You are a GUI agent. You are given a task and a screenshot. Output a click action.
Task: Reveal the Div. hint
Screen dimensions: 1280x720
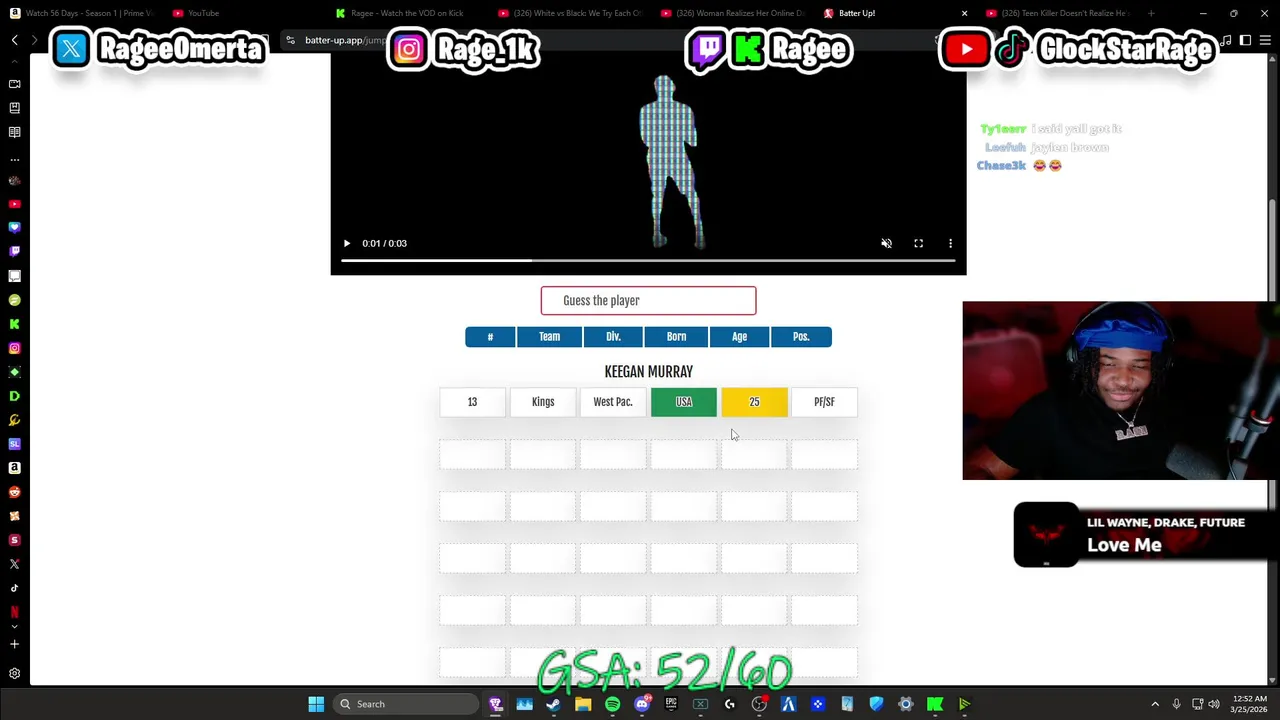coord(613,337)
